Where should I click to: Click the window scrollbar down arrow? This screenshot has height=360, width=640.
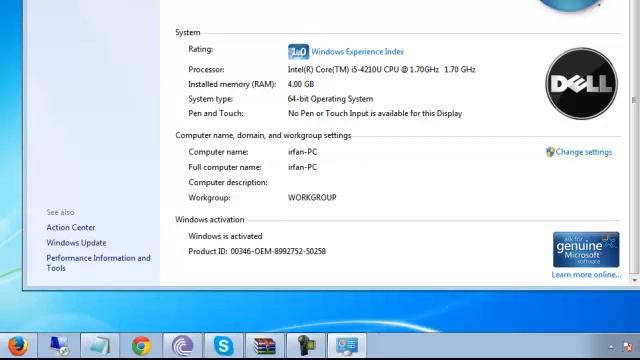[634, 280]
